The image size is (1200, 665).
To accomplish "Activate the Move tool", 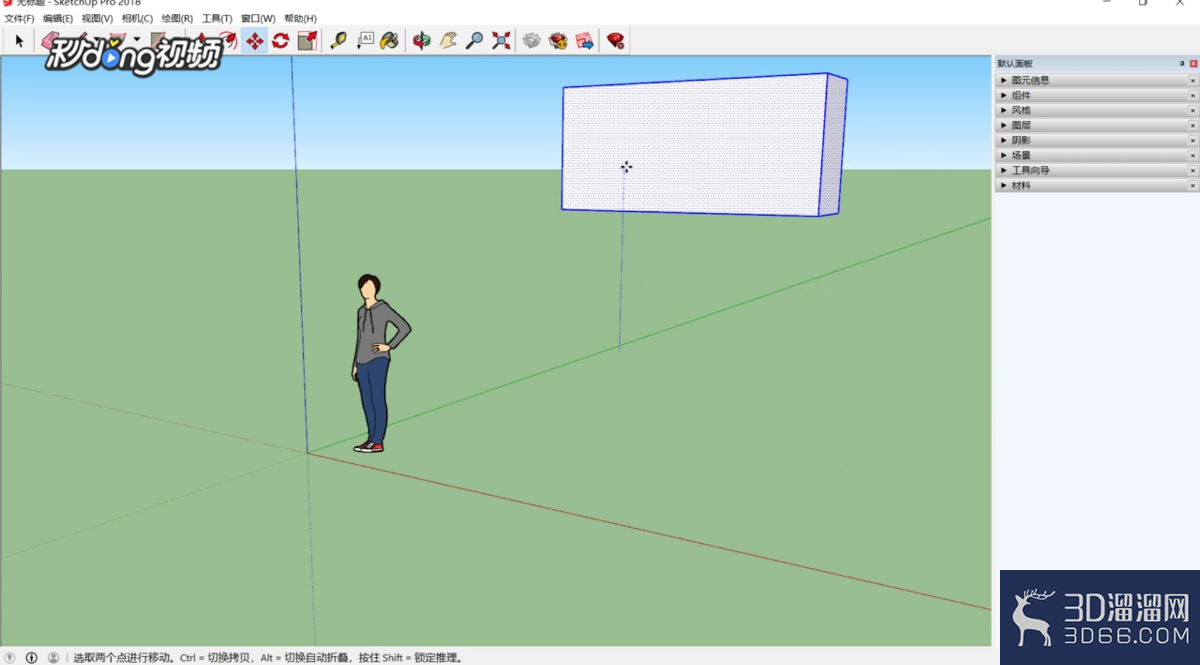I will pos(254,41).
